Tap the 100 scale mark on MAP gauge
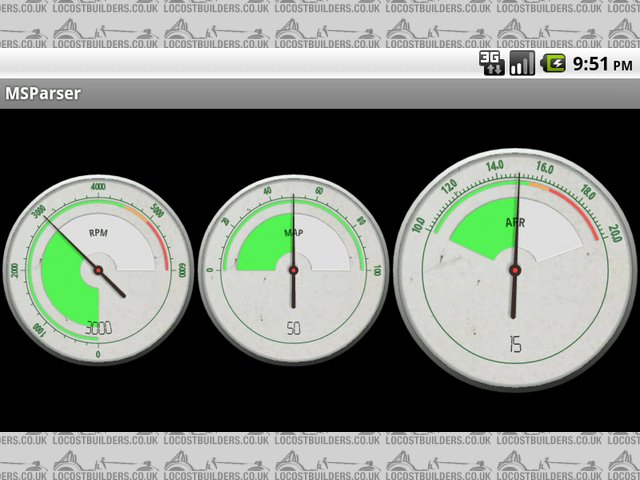 376,271
